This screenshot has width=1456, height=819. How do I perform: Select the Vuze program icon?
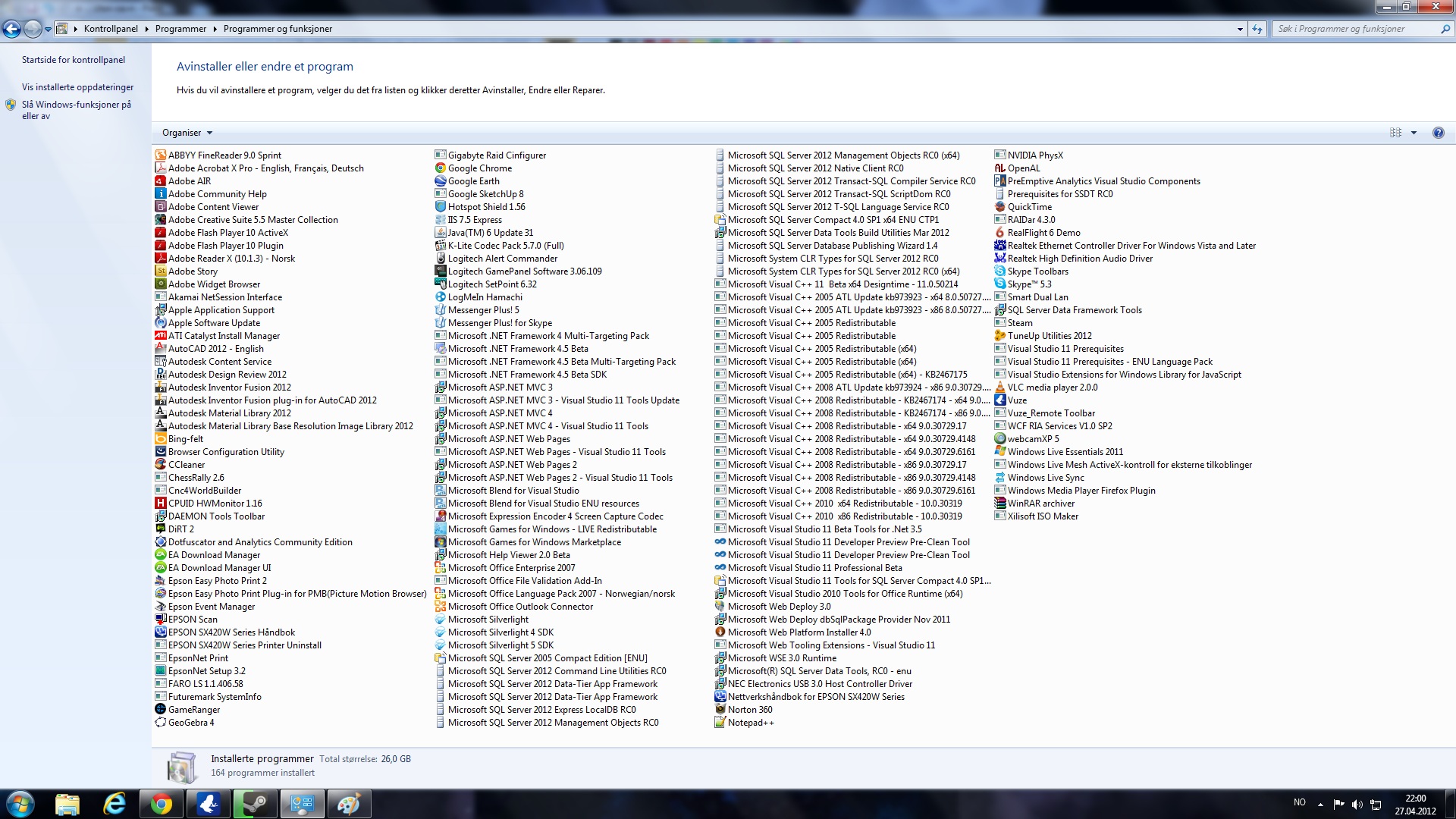point(999,400)
